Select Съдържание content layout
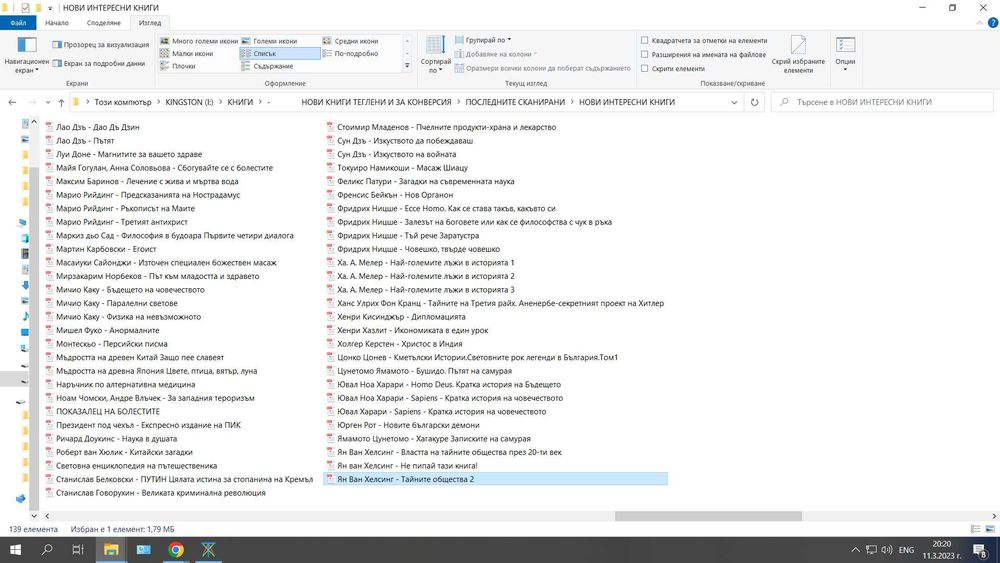The height and width of the screenshot is (563, 1000). [x=267, y=66]
